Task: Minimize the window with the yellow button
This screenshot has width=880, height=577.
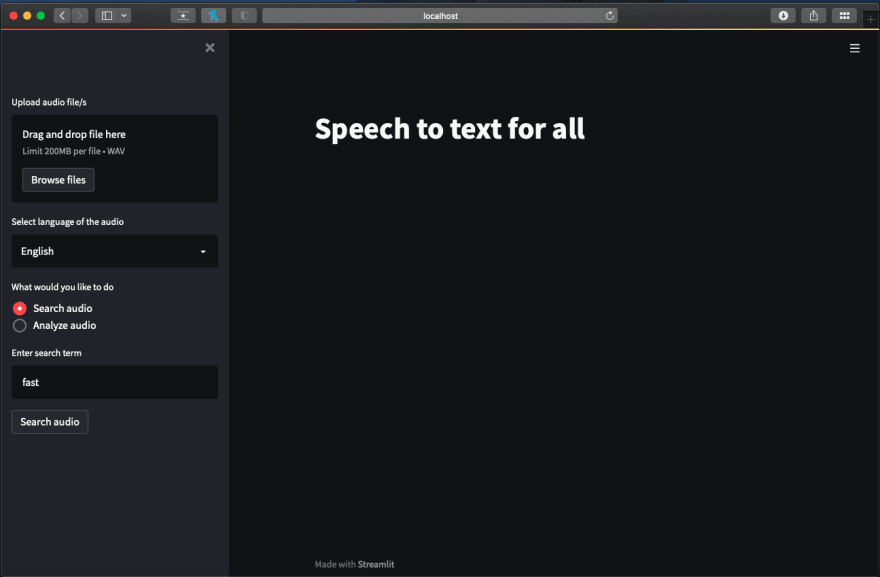Action: tap(27, 16)
